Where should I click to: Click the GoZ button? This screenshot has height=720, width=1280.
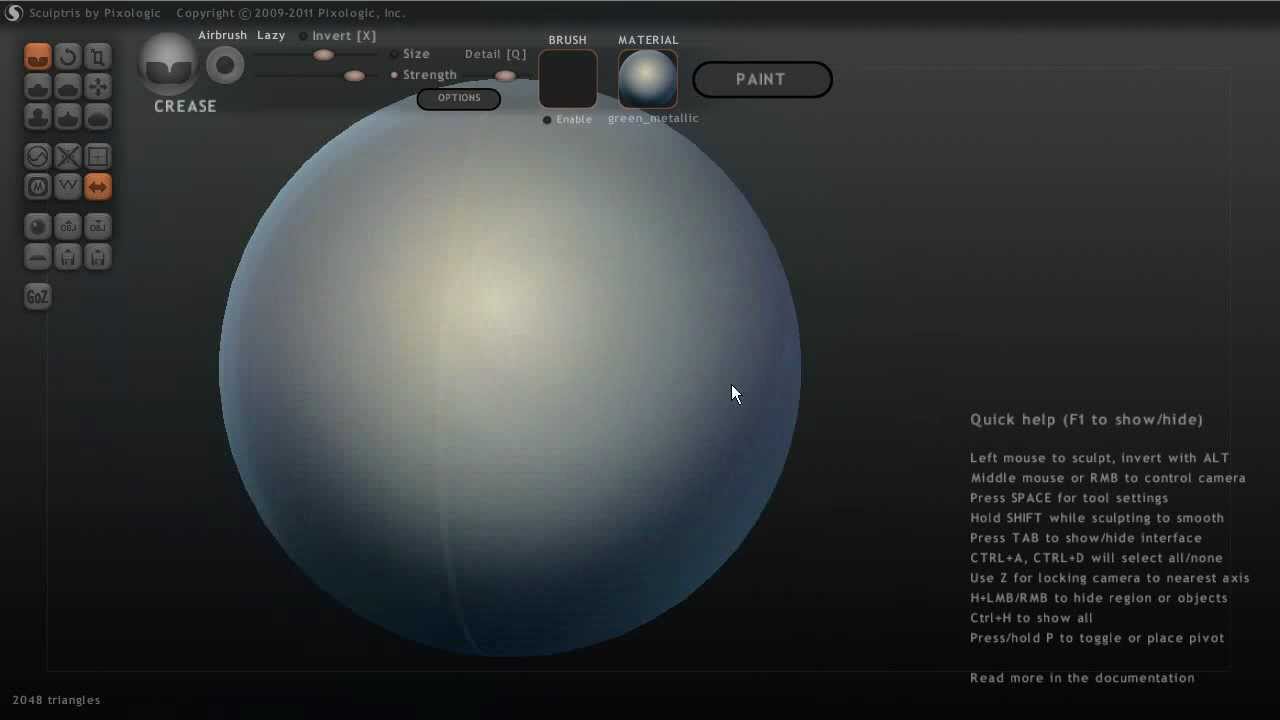tap(38, 297)
